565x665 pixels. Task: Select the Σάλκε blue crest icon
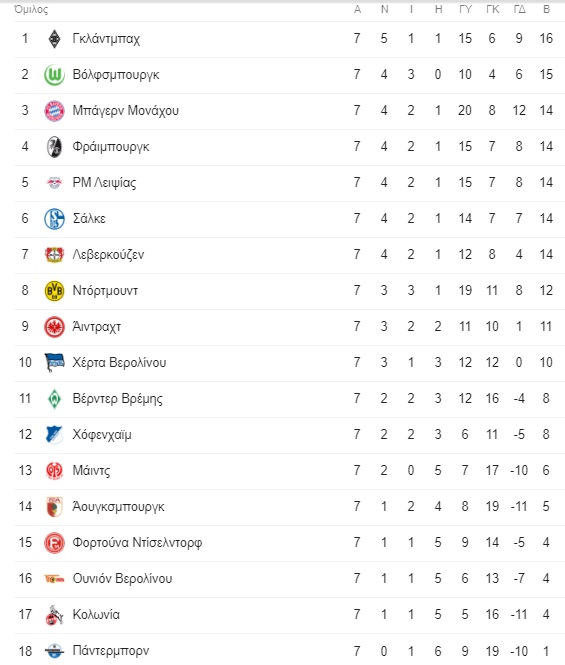(54, 219)
